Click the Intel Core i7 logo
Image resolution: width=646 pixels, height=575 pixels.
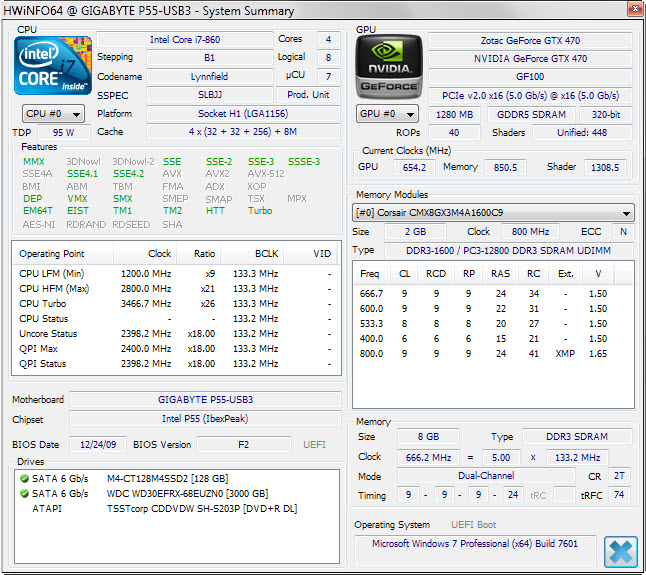tap(53, 65)
